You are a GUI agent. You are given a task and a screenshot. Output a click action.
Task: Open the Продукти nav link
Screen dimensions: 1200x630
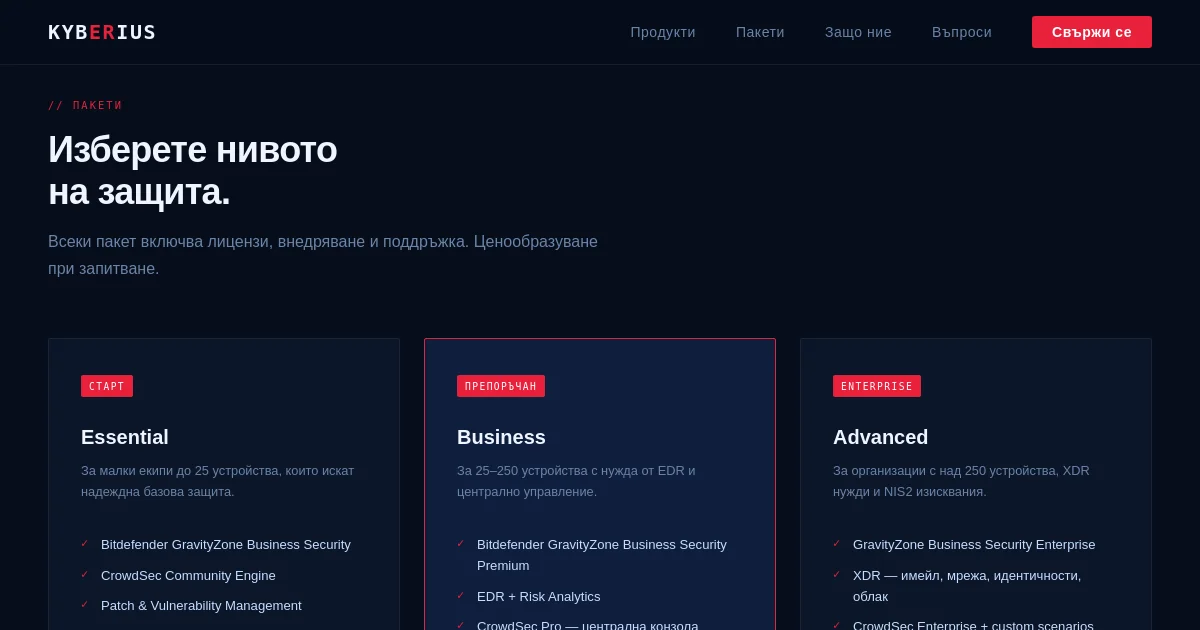(x=663, y=32)
